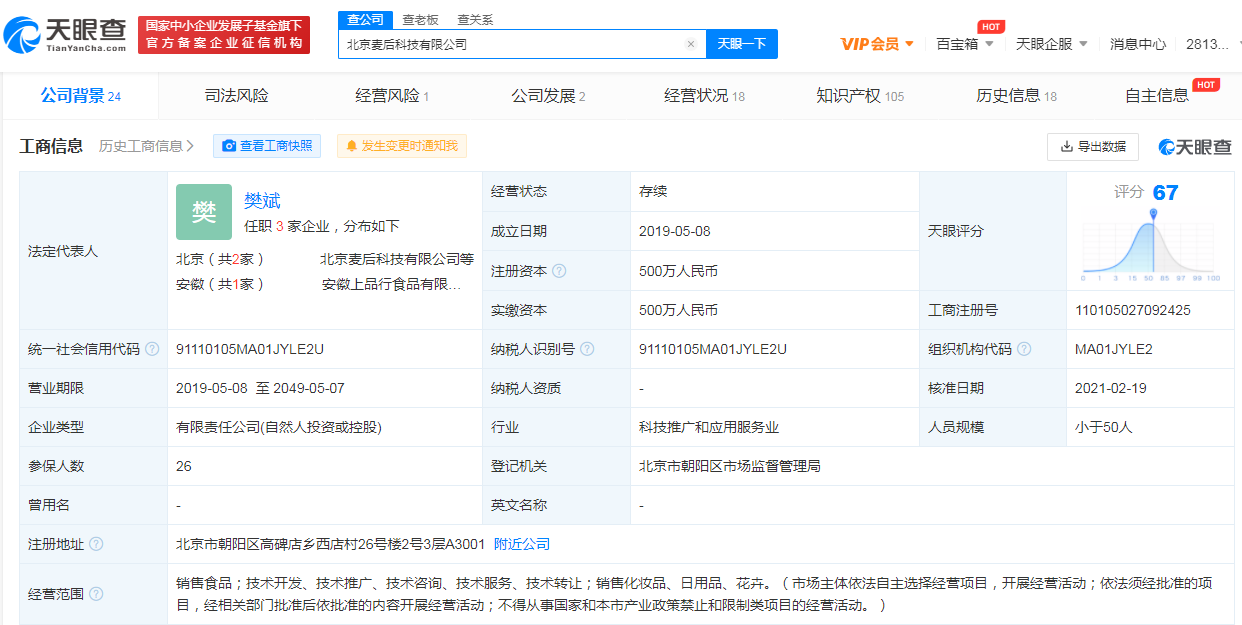Viewport: 1242px width, 625px height.
Task: Click the green 樊 avatar tile
Action: pyautogui.click(x=204, y=212)
